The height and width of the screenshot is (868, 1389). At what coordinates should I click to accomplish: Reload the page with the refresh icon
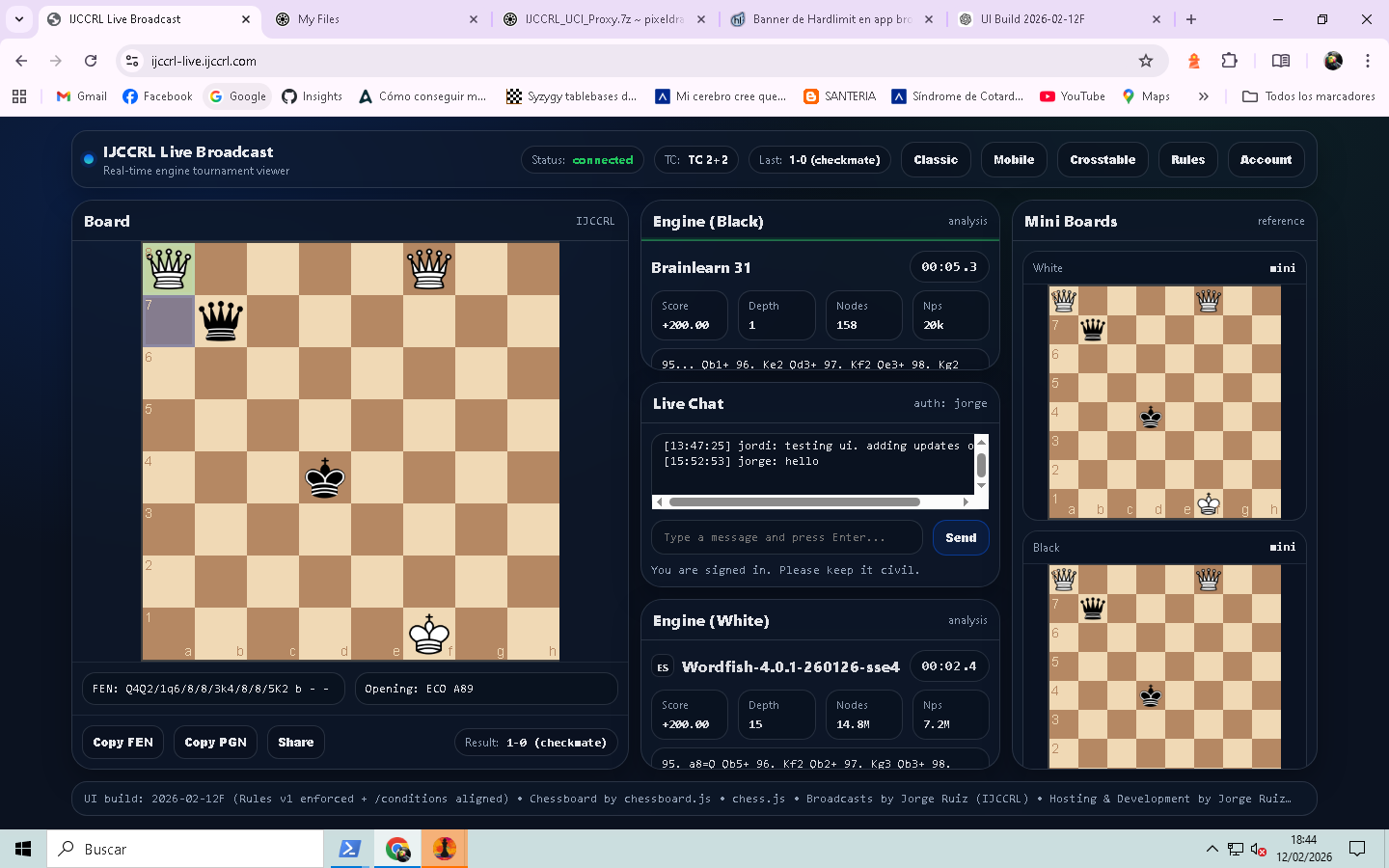[x=91, y=61]
